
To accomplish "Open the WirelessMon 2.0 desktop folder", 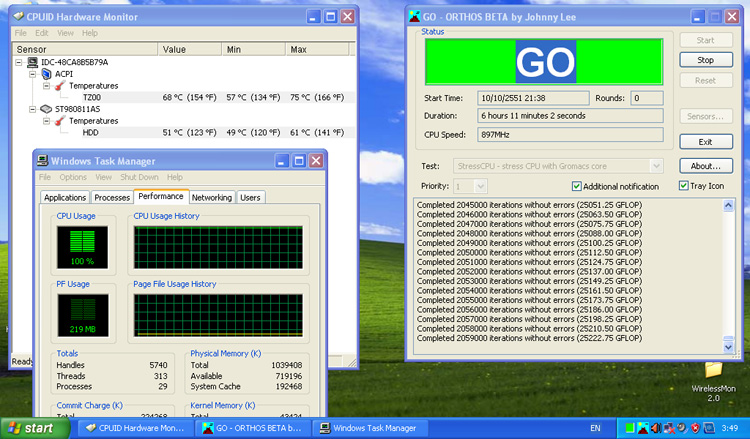I will click(x=713, y=381).
